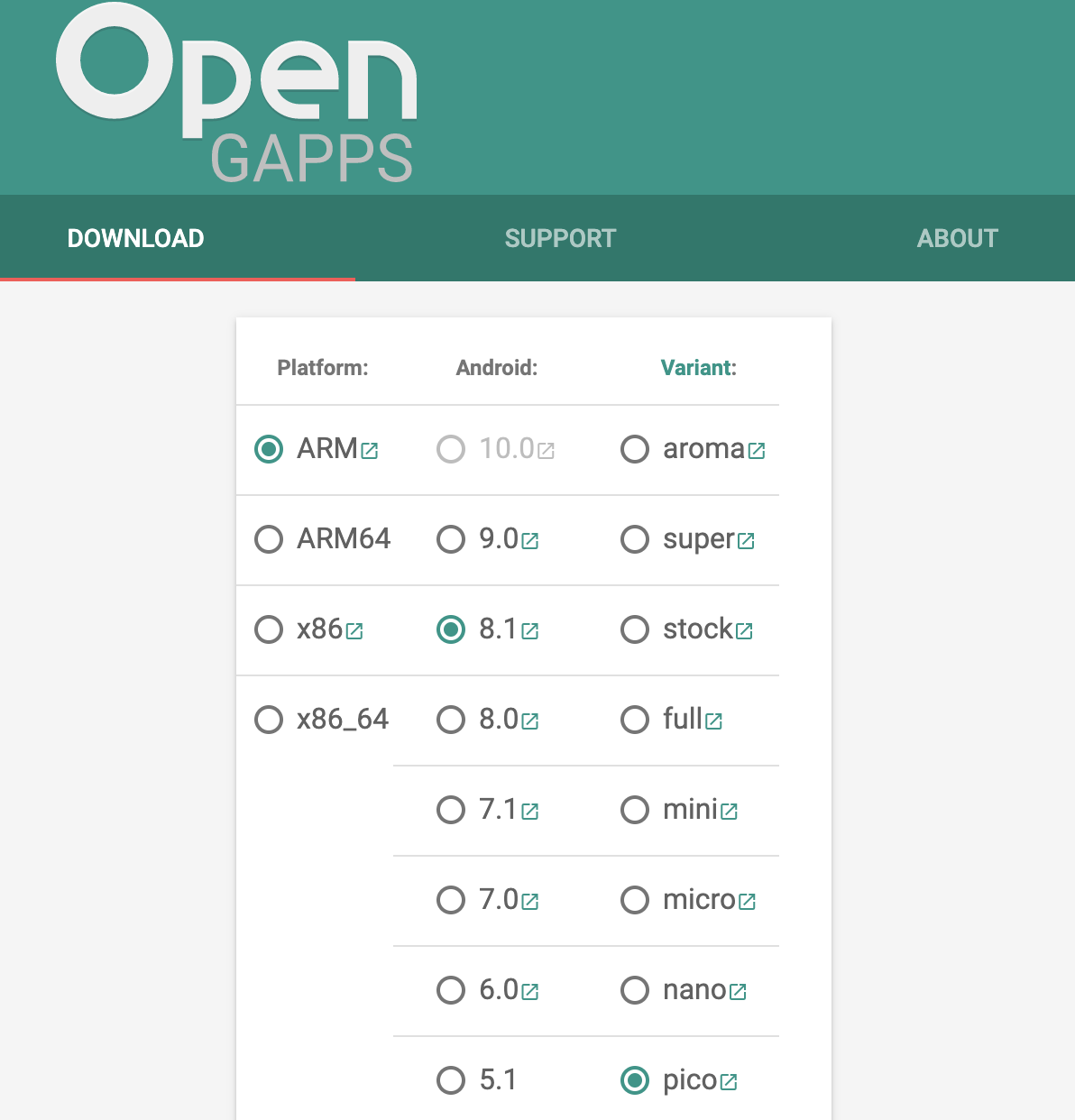Screen dimensions: 1075x1120
Task: Open the external link icon beside 10.0
Action: click(x=546, y=451)
